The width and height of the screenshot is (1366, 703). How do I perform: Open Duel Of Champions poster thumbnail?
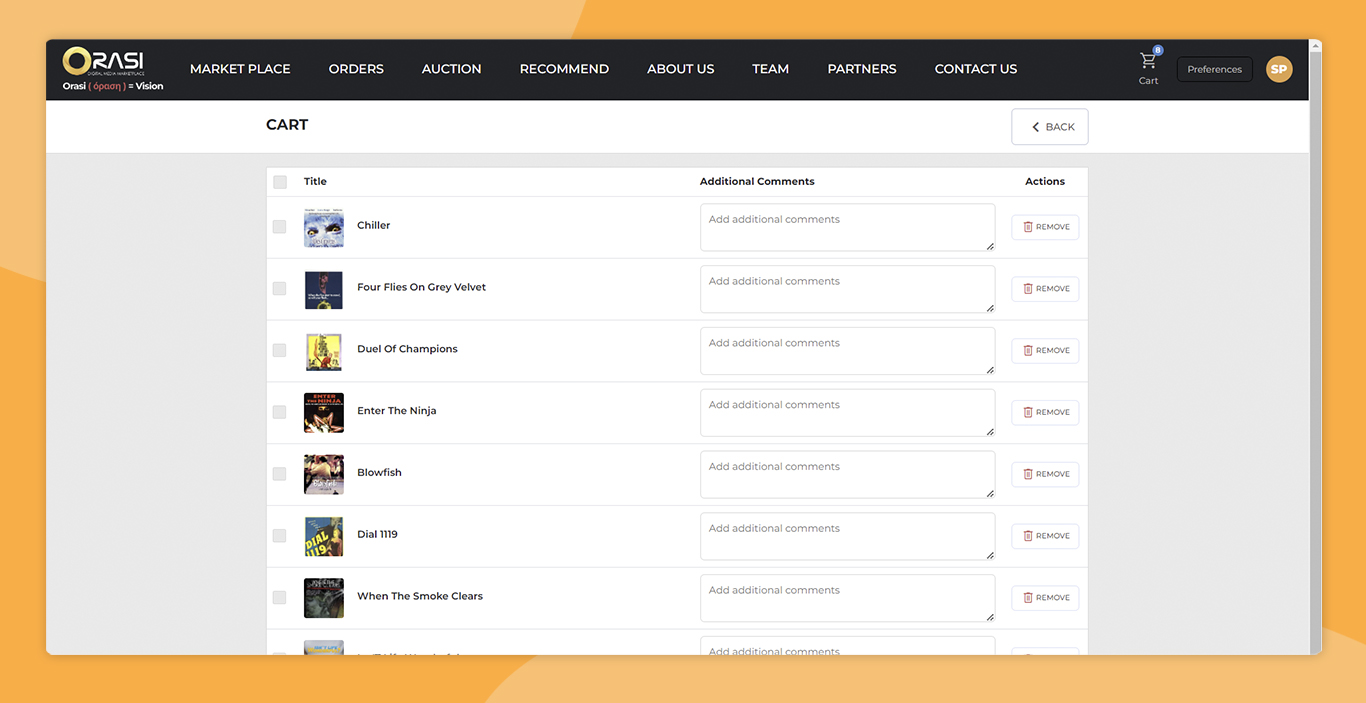(x=324, y=352)
